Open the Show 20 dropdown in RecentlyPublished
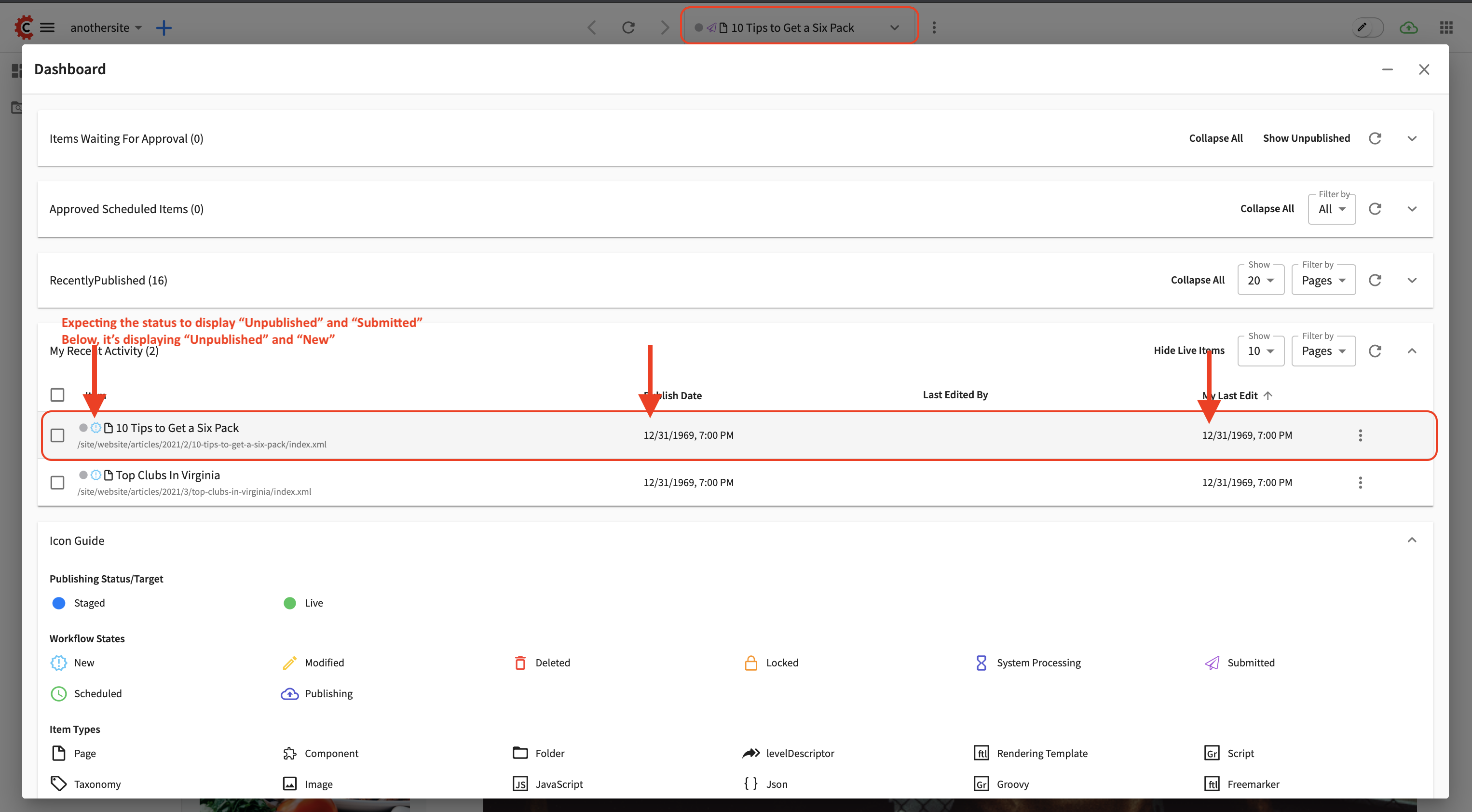This screenshot has width=1472, height=812. (x=1261, y=280)
